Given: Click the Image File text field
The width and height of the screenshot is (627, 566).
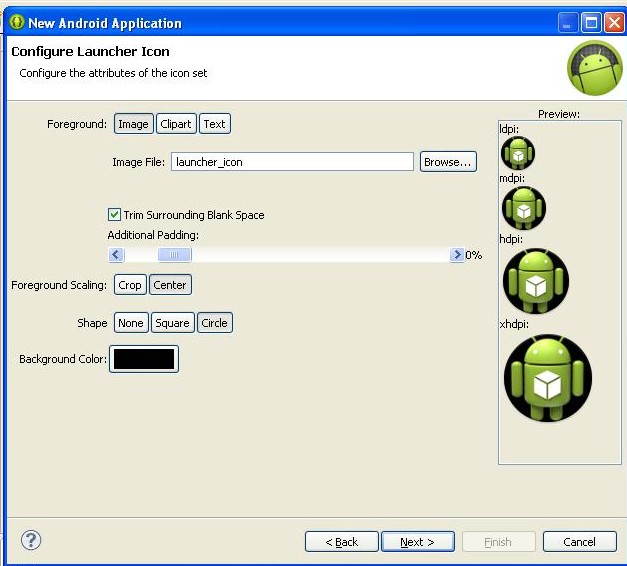Looking at the screenshot, I should (x=292, y=162).
